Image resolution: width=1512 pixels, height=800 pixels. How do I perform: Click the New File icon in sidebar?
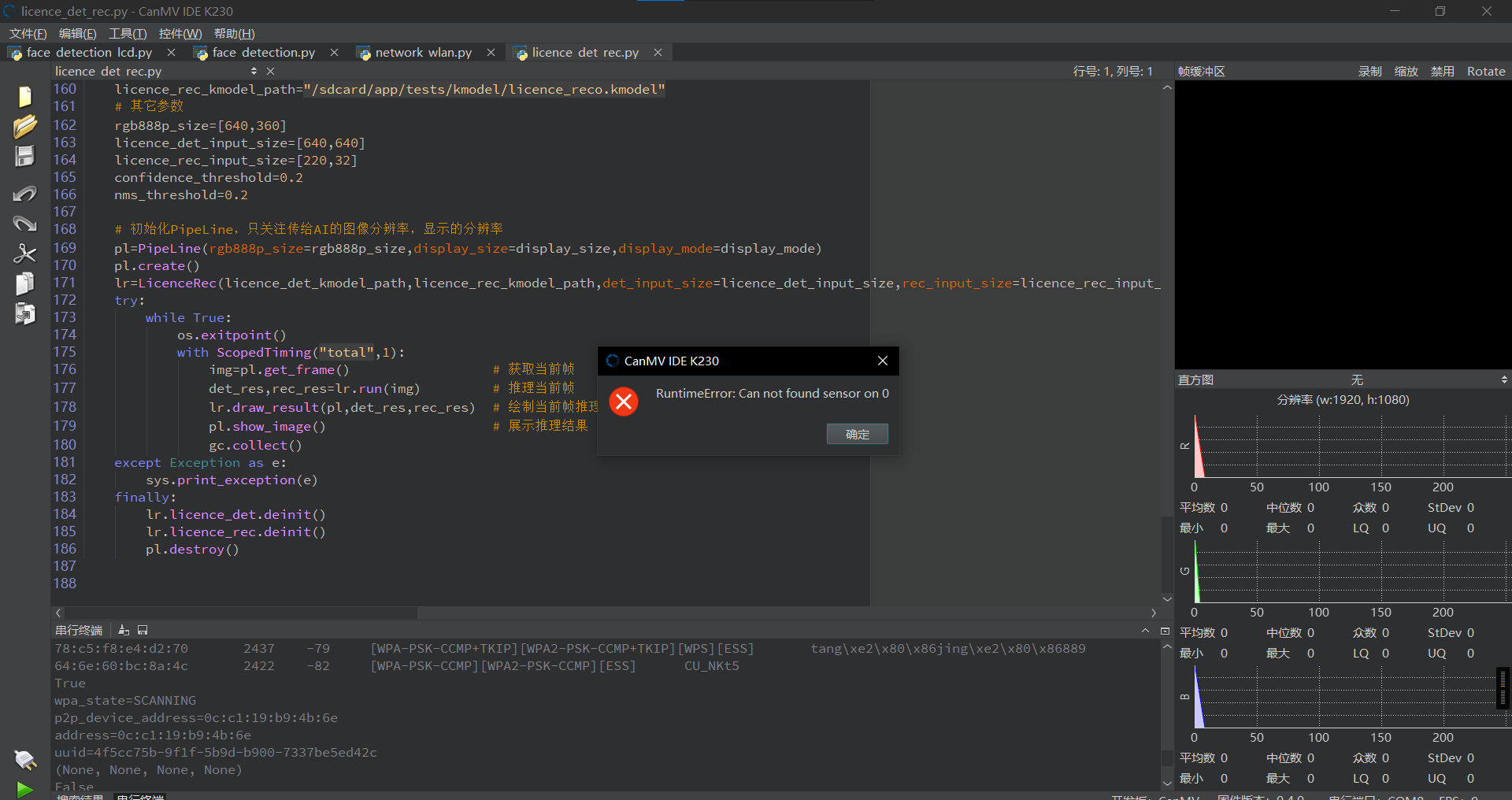coord(24,96)
